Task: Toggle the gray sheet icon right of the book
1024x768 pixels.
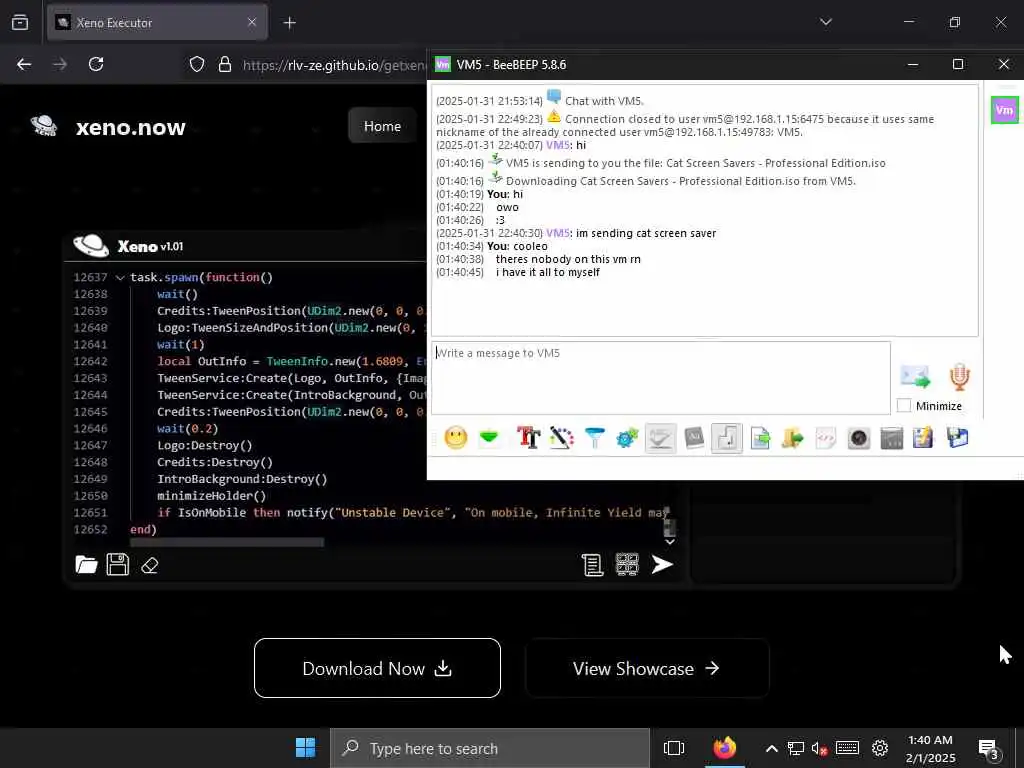Action: (x=727, y=438)
